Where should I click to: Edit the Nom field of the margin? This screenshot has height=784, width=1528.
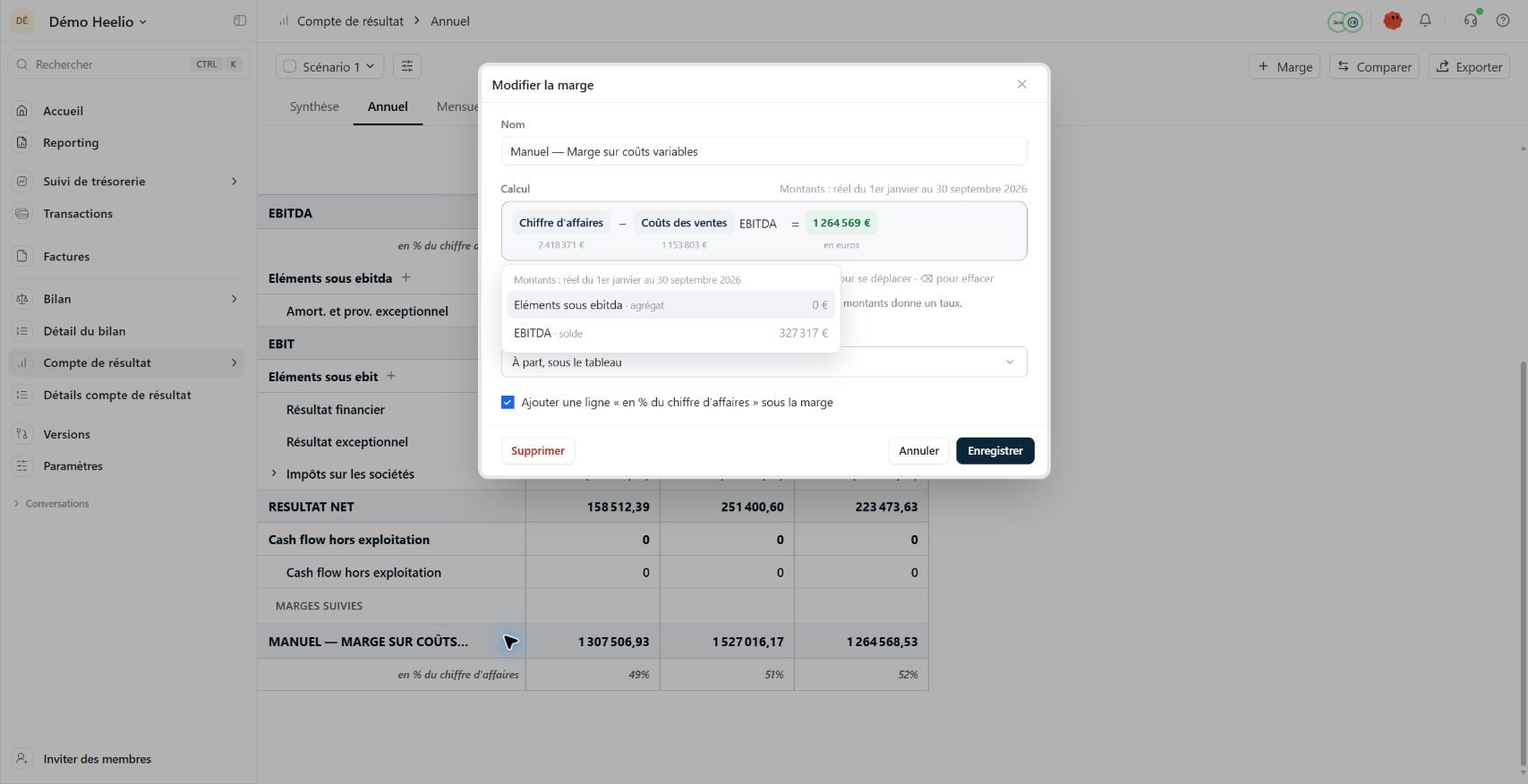pos(764,151)
